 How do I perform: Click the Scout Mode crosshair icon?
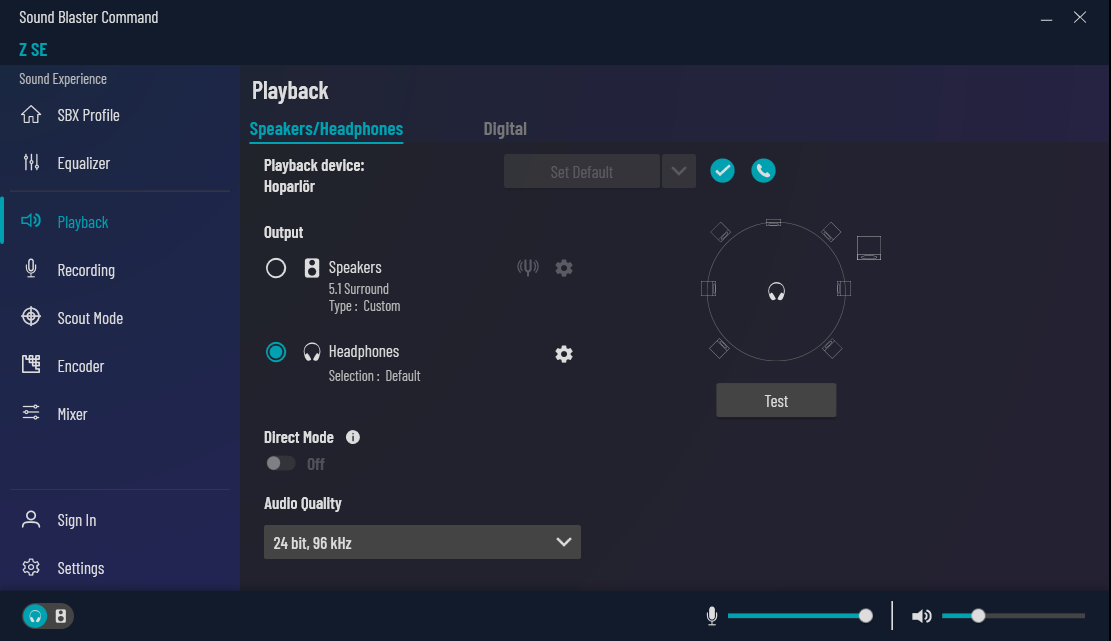(31, 317)
